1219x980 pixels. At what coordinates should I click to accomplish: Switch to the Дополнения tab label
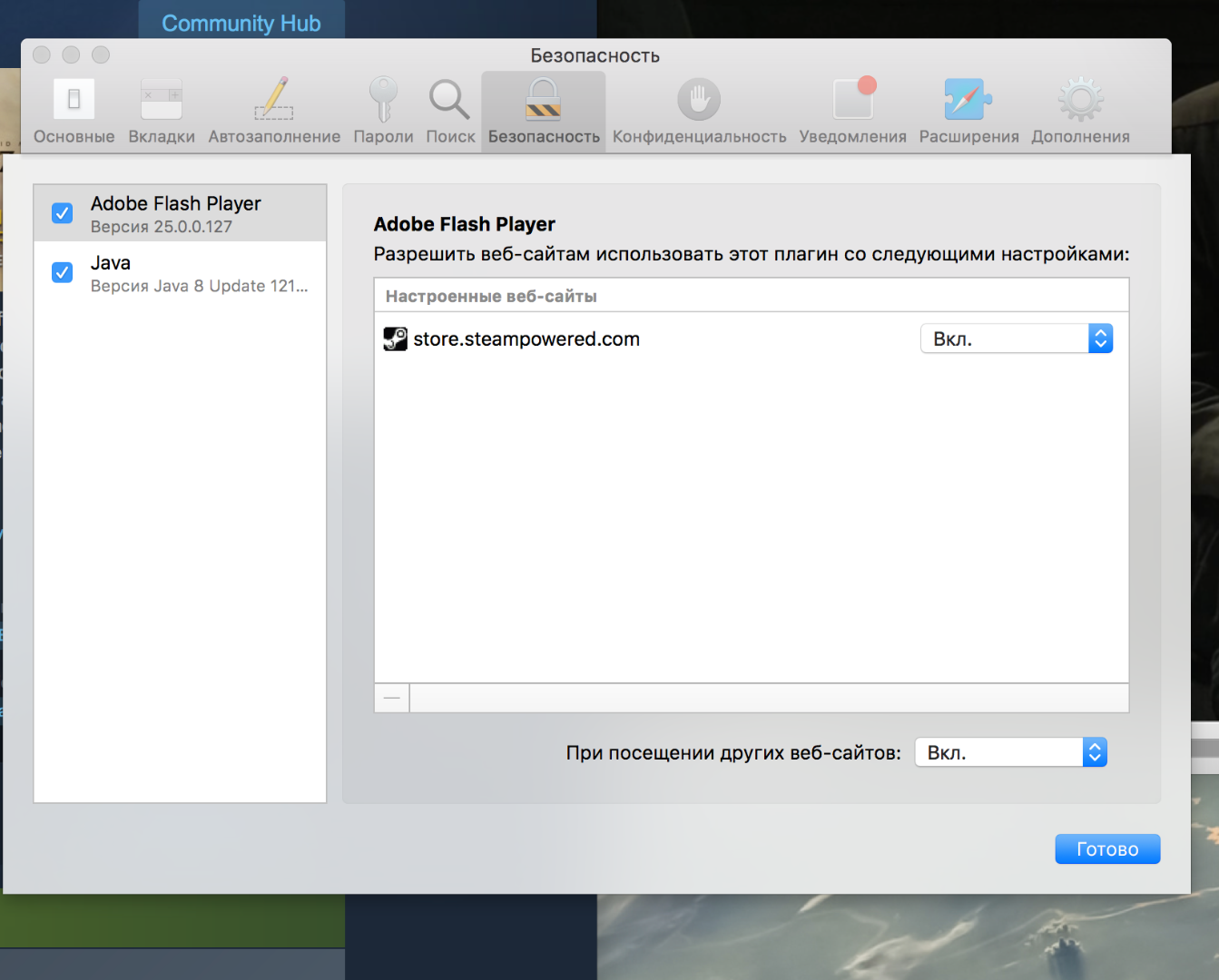click(x=1080, y=137)
